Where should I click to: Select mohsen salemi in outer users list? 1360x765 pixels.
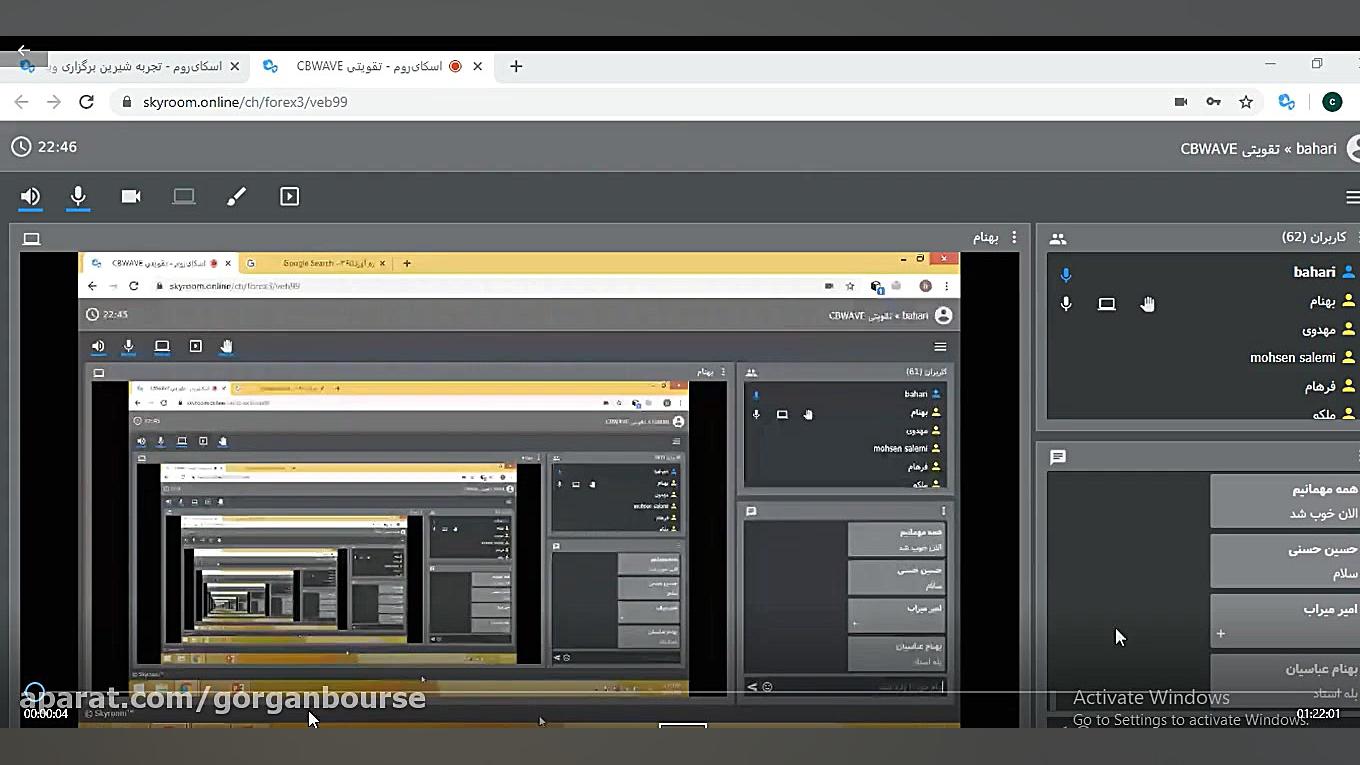coord(1292,357)
